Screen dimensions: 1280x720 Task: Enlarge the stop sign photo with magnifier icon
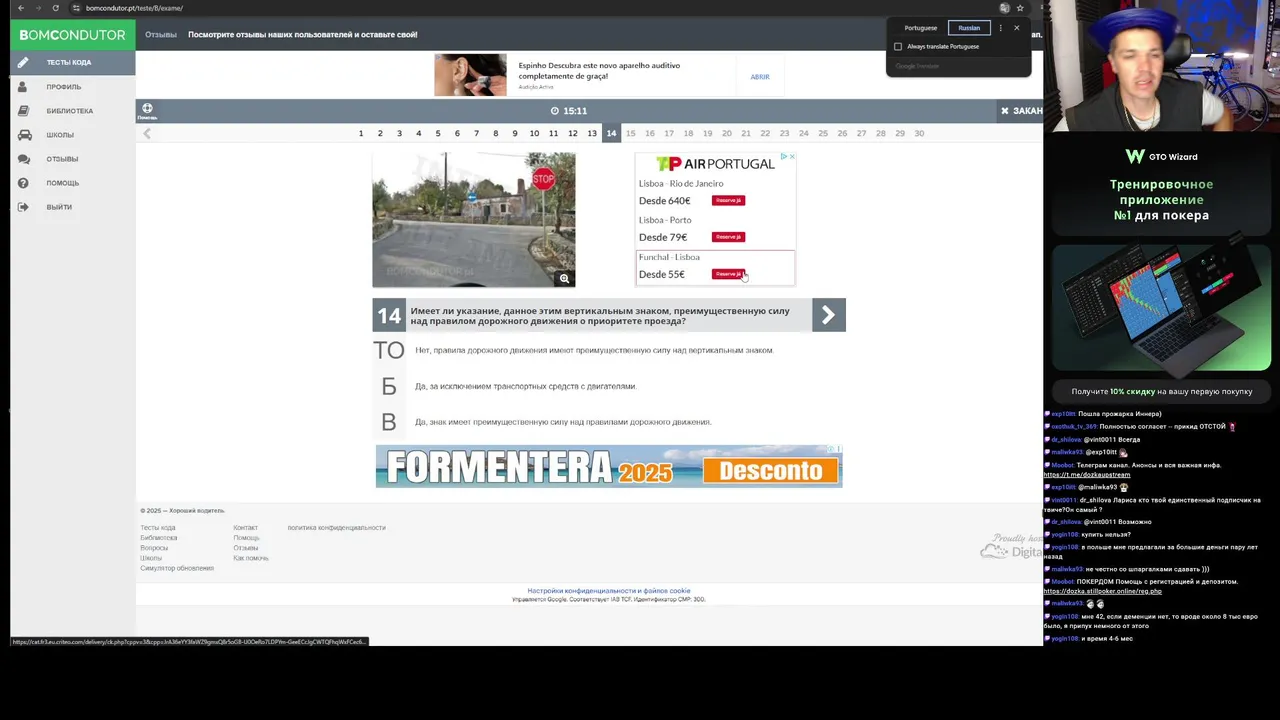[x=564, y=279]
